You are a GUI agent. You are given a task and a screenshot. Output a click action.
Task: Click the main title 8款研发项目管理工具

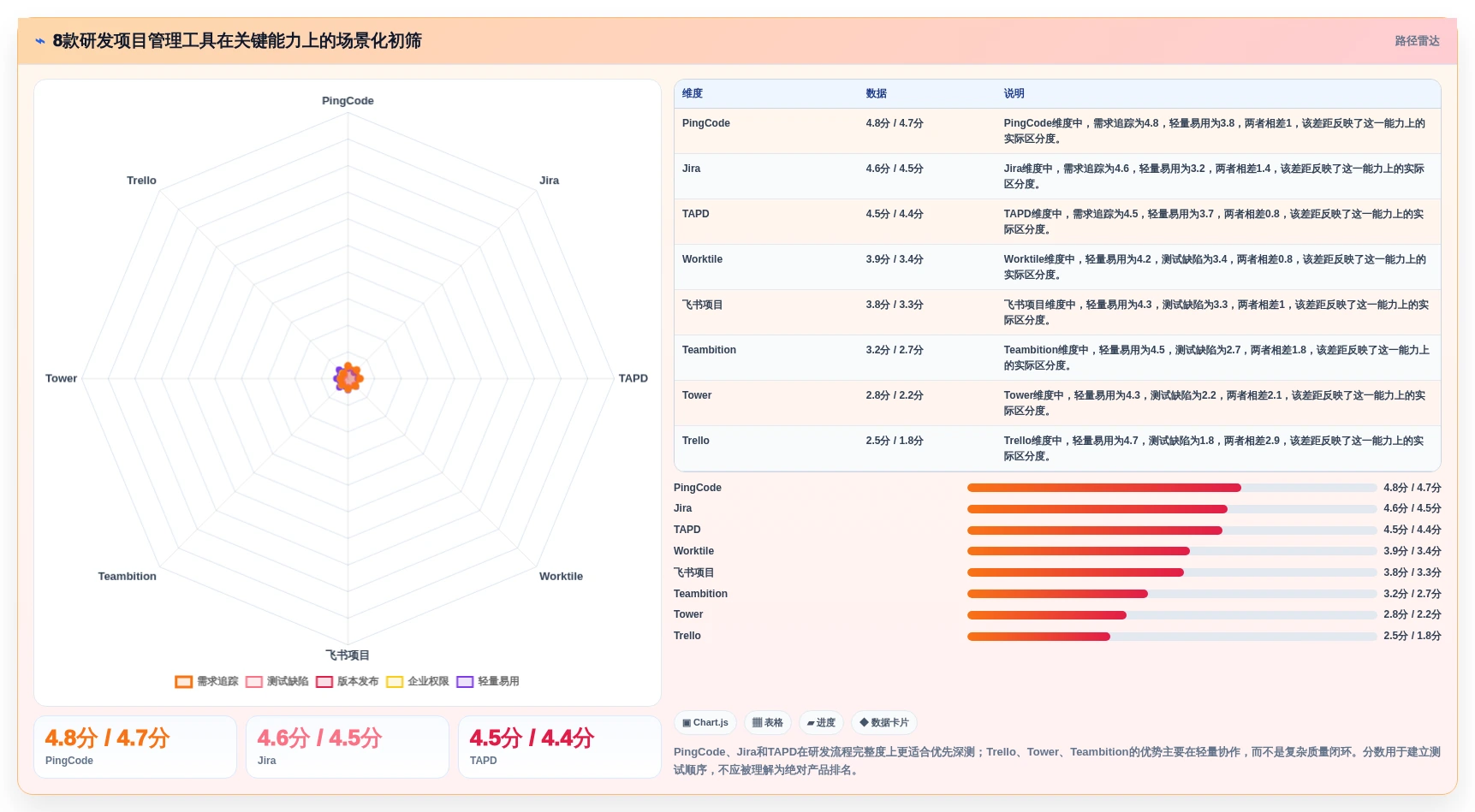click(x=237, y=41)
